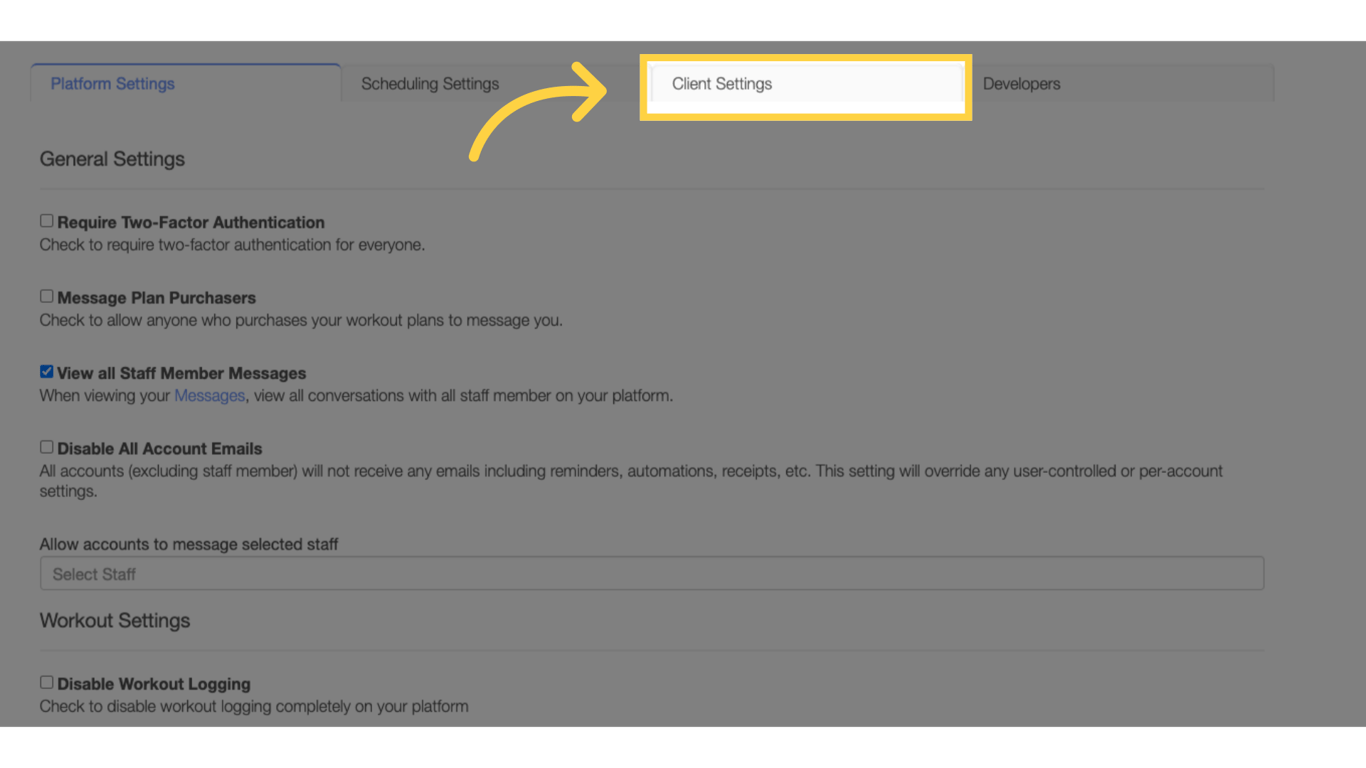Viewport: 1366px width, 768px height.
Task: Enable Require Two-Factor Authentication
Action: pyautogui.click(x=46, y=220)
